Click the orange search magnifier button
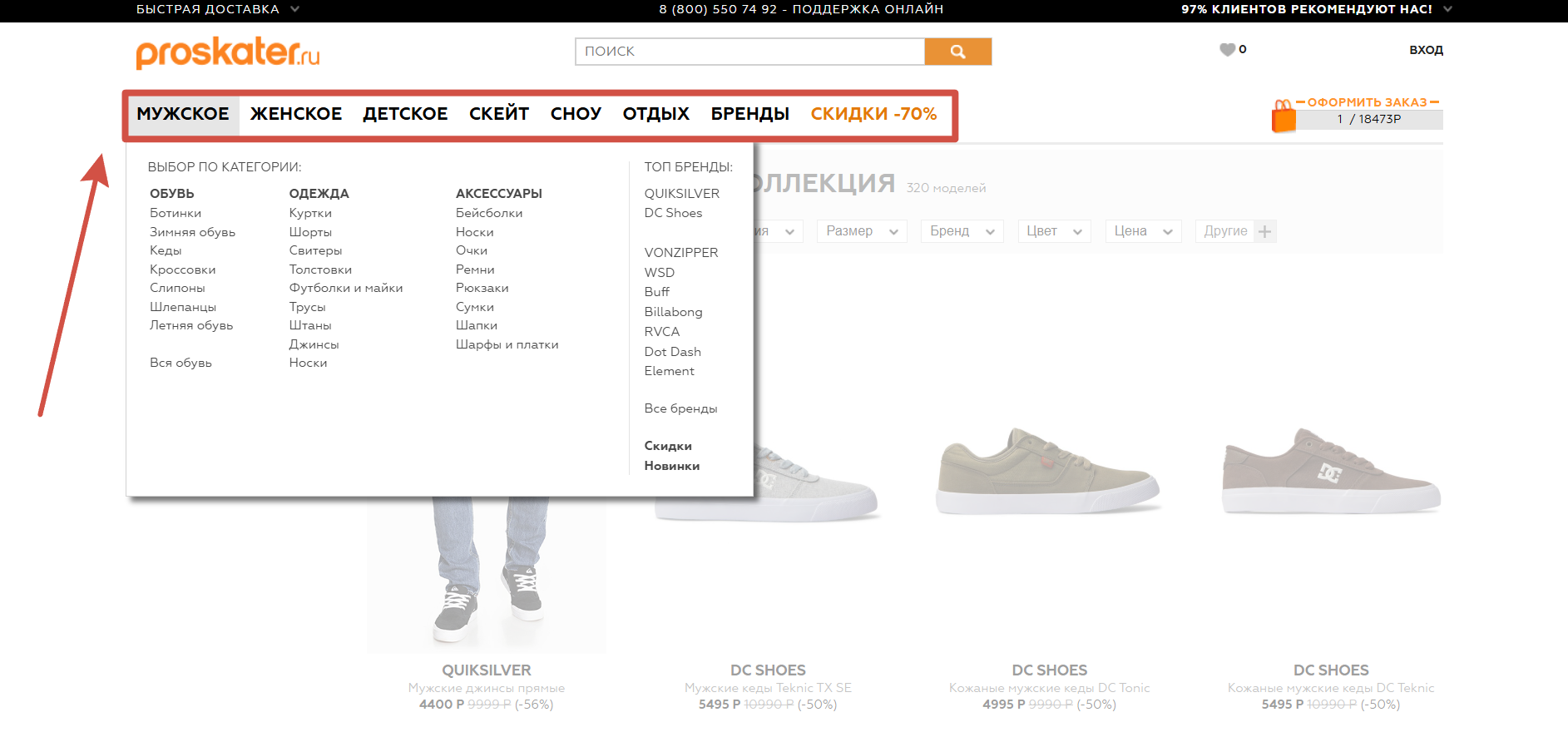The width and height of the screenshot is (1568, 732). click(x=957, y=52)
